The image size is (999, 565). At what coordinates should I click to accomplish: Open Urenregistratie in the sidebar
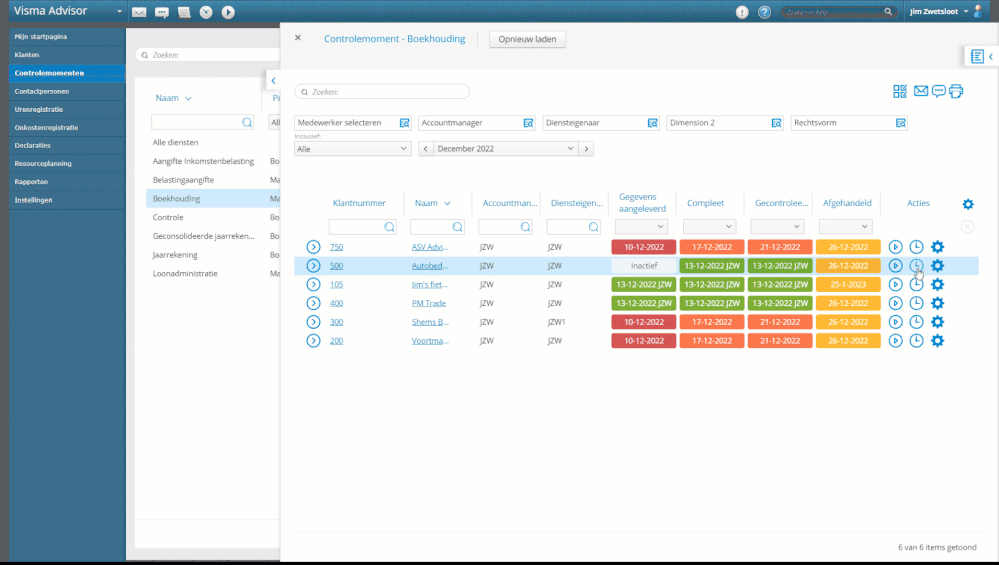tap(39, 109)
